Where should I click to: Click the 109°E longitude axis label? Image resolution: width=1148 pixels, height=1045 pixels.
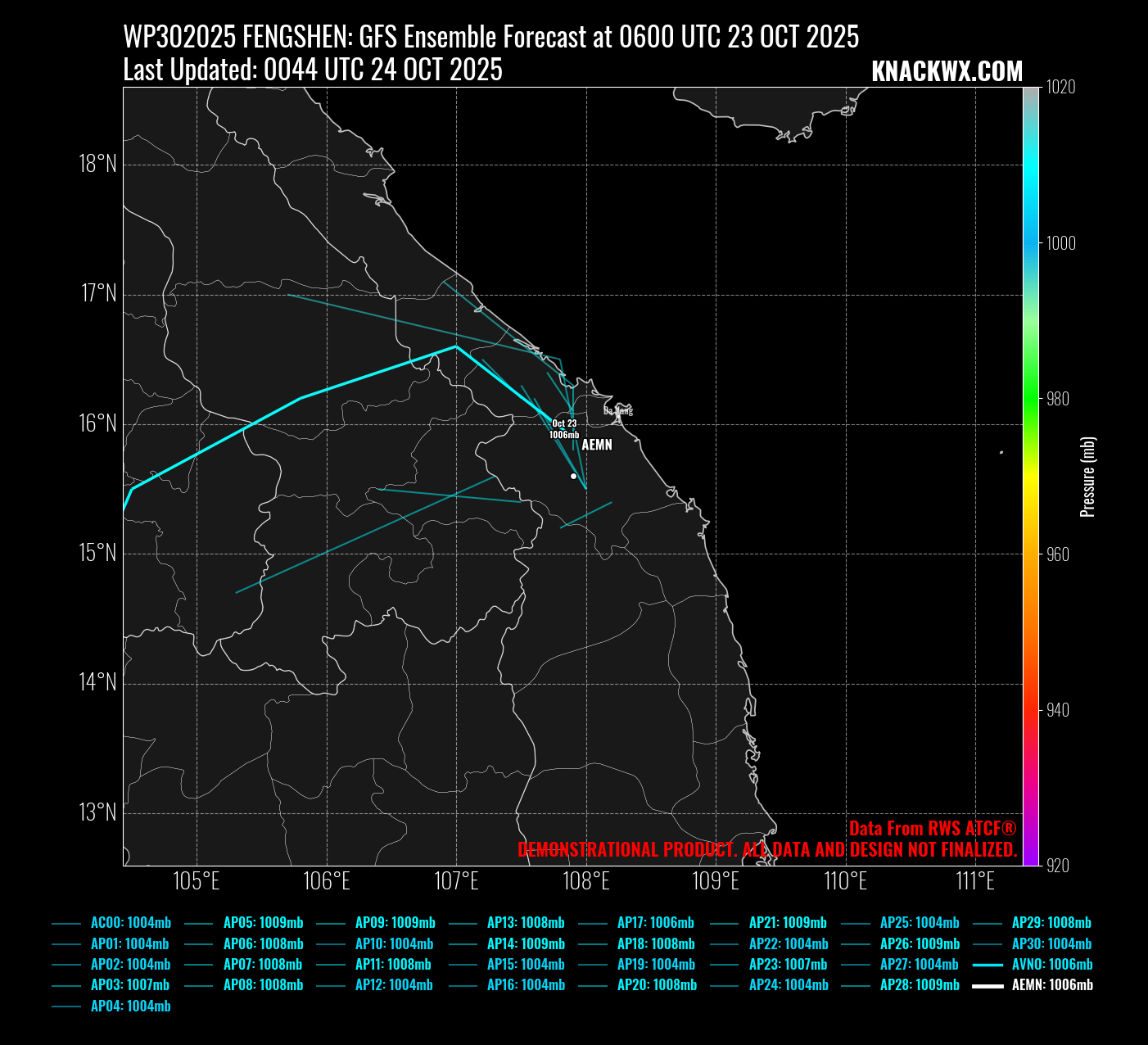tap(716, 882)
